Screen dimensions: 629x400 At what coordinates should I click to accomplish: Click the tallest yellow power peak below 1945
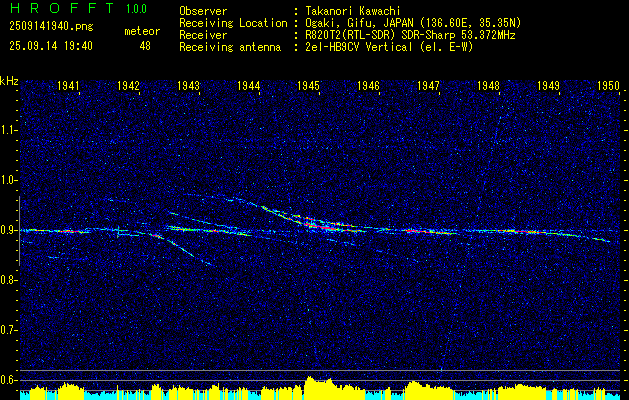pos(310,388)
